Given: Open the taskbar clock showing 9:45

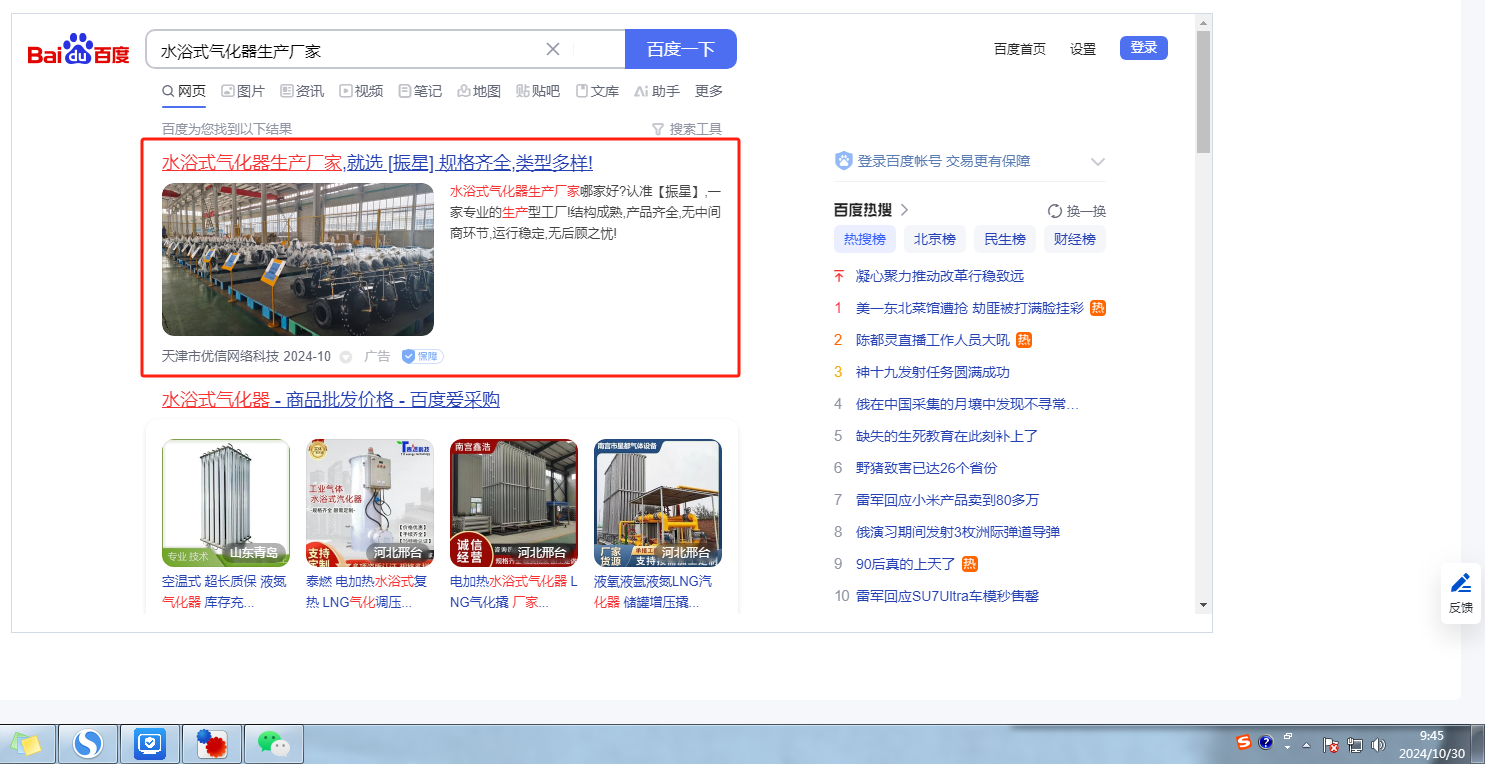Looking at the screenshot, I should [1431, 744].
